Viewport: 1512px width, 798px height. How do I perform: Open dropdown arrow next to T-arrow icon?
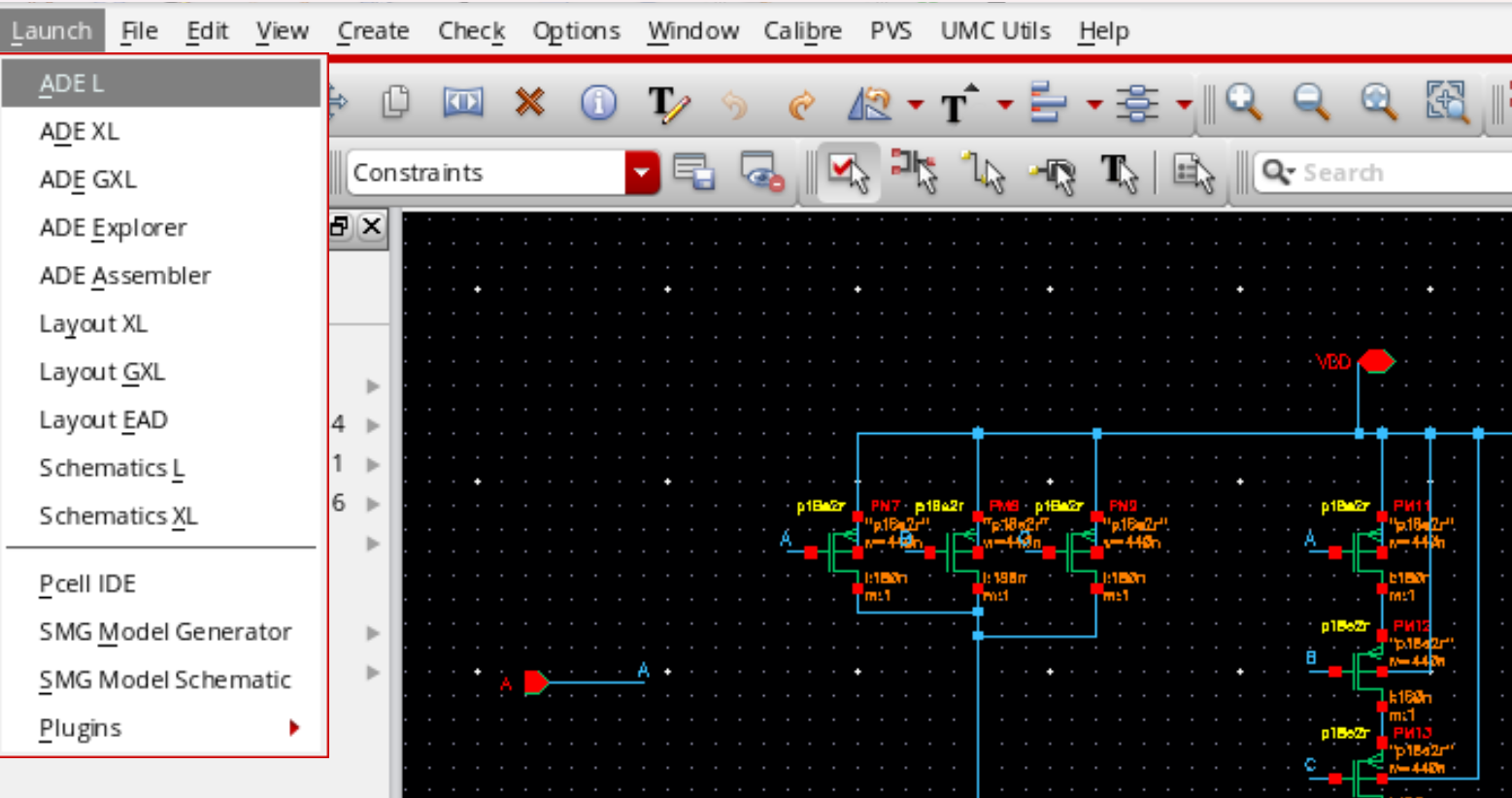pos(1004,104)
